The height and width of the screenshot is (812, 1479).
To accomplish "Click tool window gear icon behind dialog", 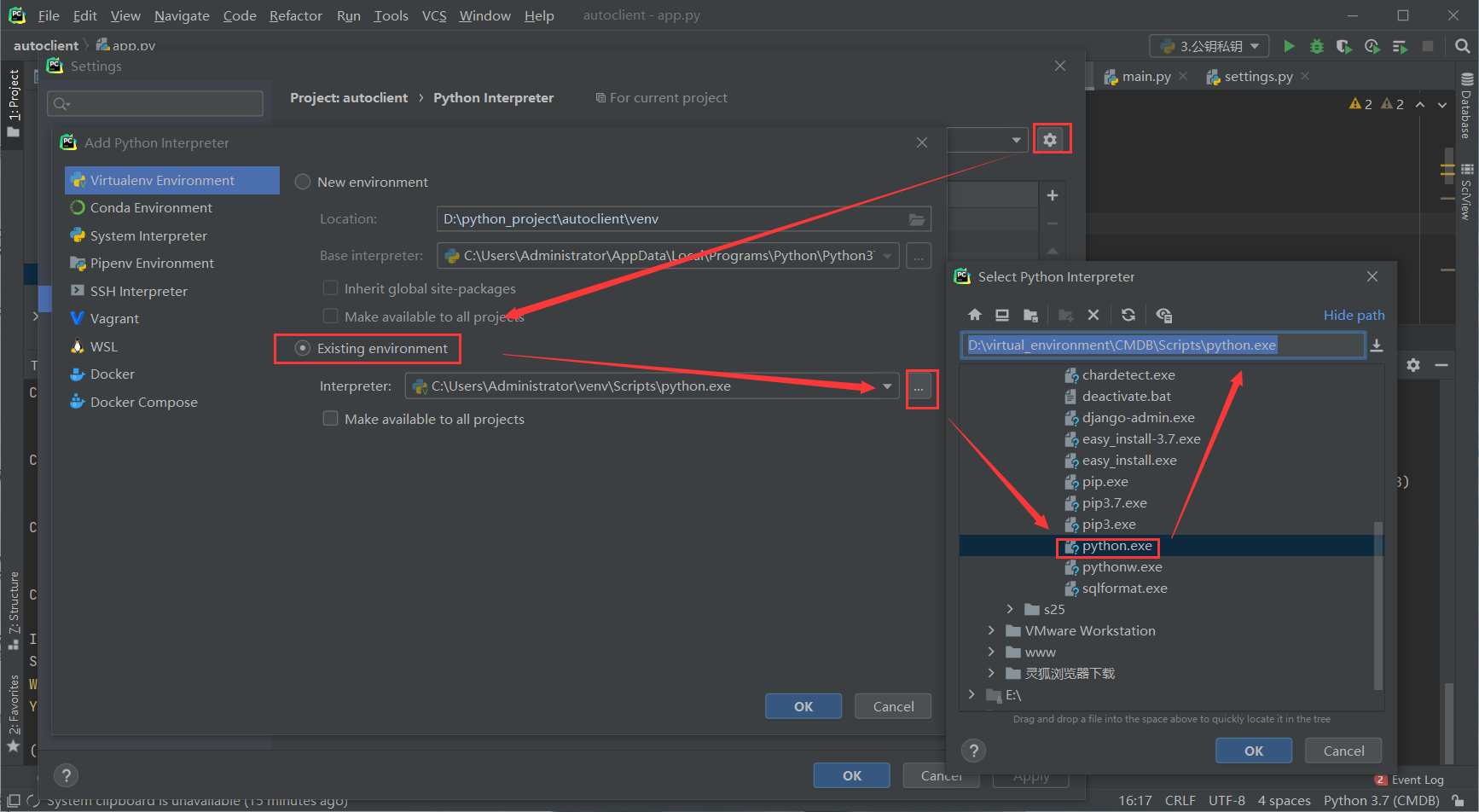I will click(x=1413, y=365).
